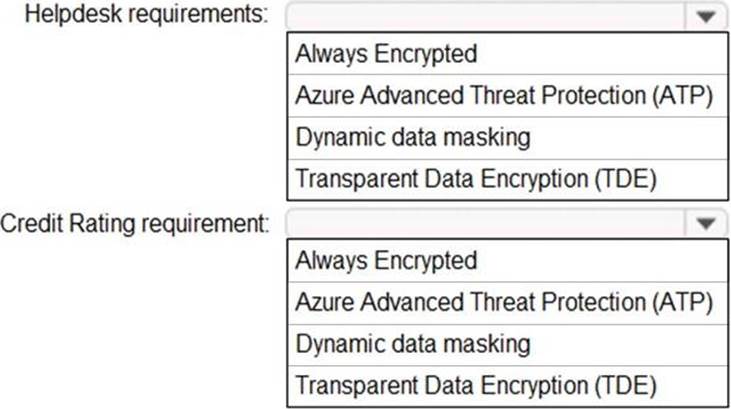This screenshot has height=409, width=731.
Task: Select Always Encrypted for Credit Rating requirement
Action: tap(386, 261)
